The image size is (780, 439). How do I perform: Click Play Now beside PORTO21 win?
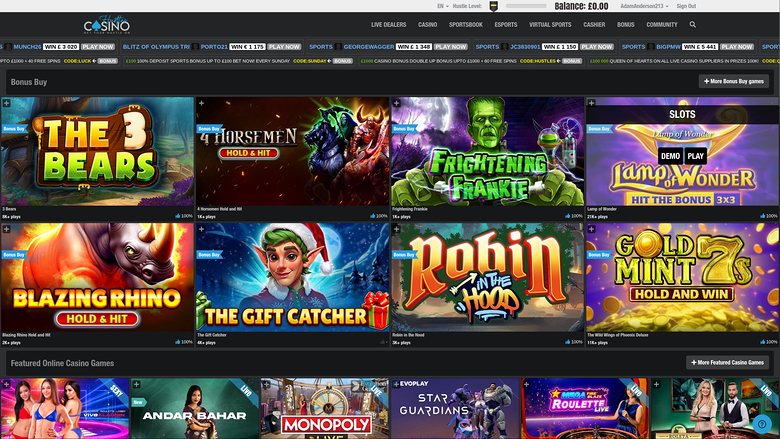pyautogui.click(x=284, y=47)
